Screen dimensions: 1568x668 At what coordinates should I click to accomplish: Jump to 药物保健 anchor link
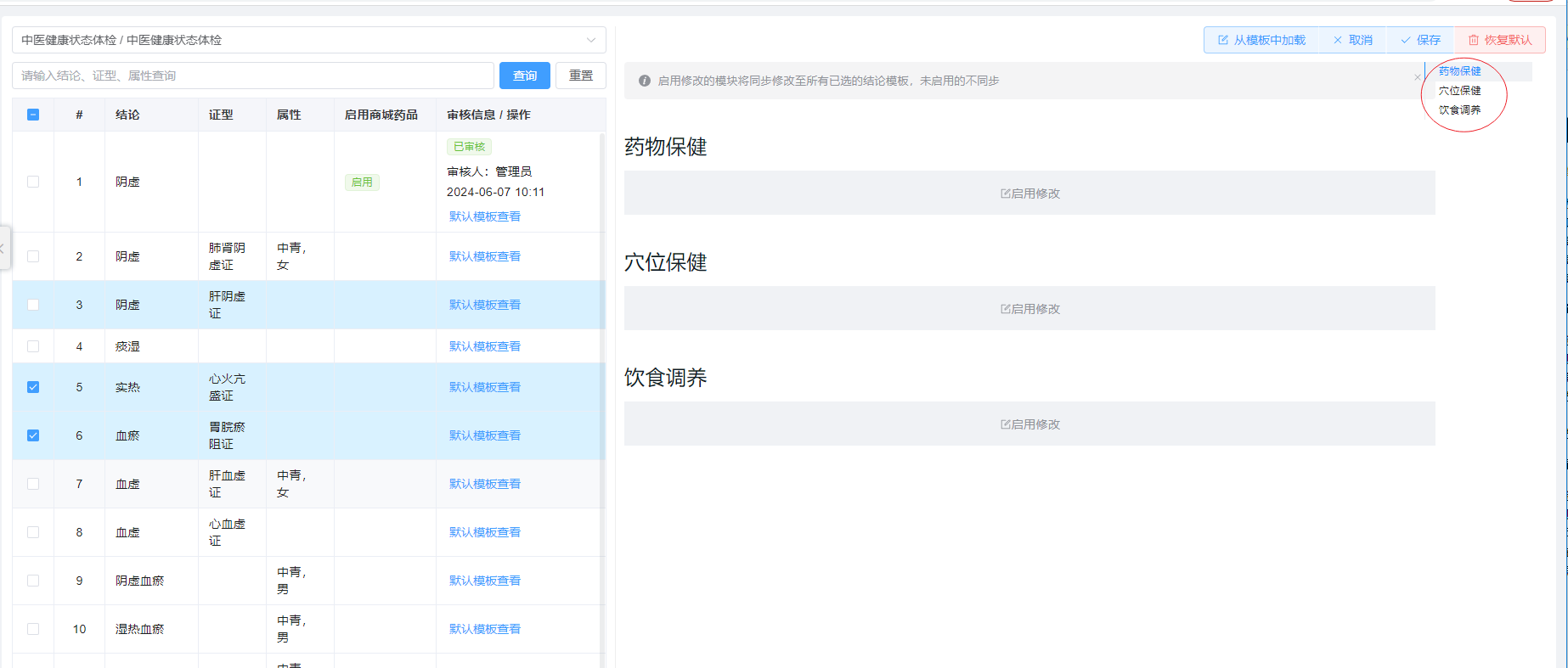pos(1459,71)
